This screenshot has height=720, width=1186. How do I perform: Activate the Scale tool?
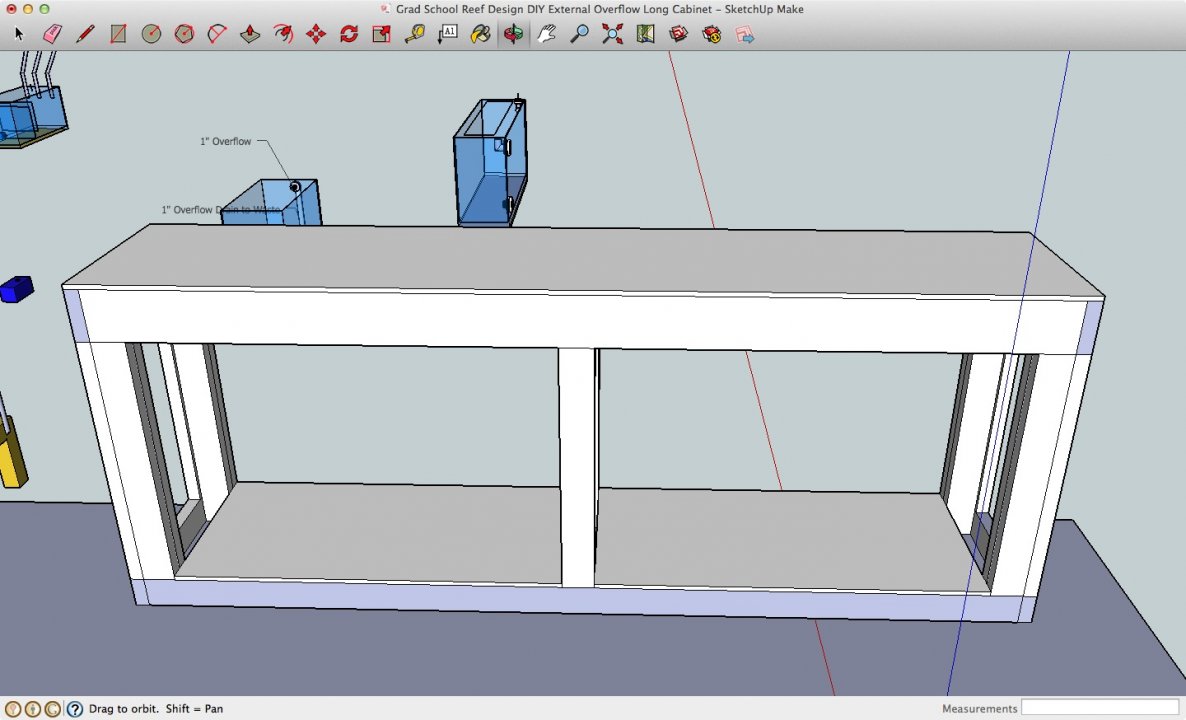pyautogui.click(x=381, y=34)
